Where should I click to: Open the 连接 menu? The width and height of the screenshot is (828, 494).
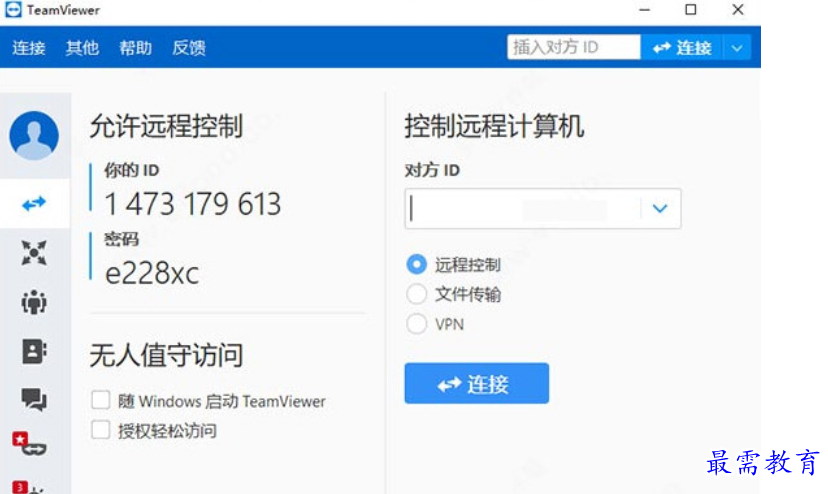[29, 48]
